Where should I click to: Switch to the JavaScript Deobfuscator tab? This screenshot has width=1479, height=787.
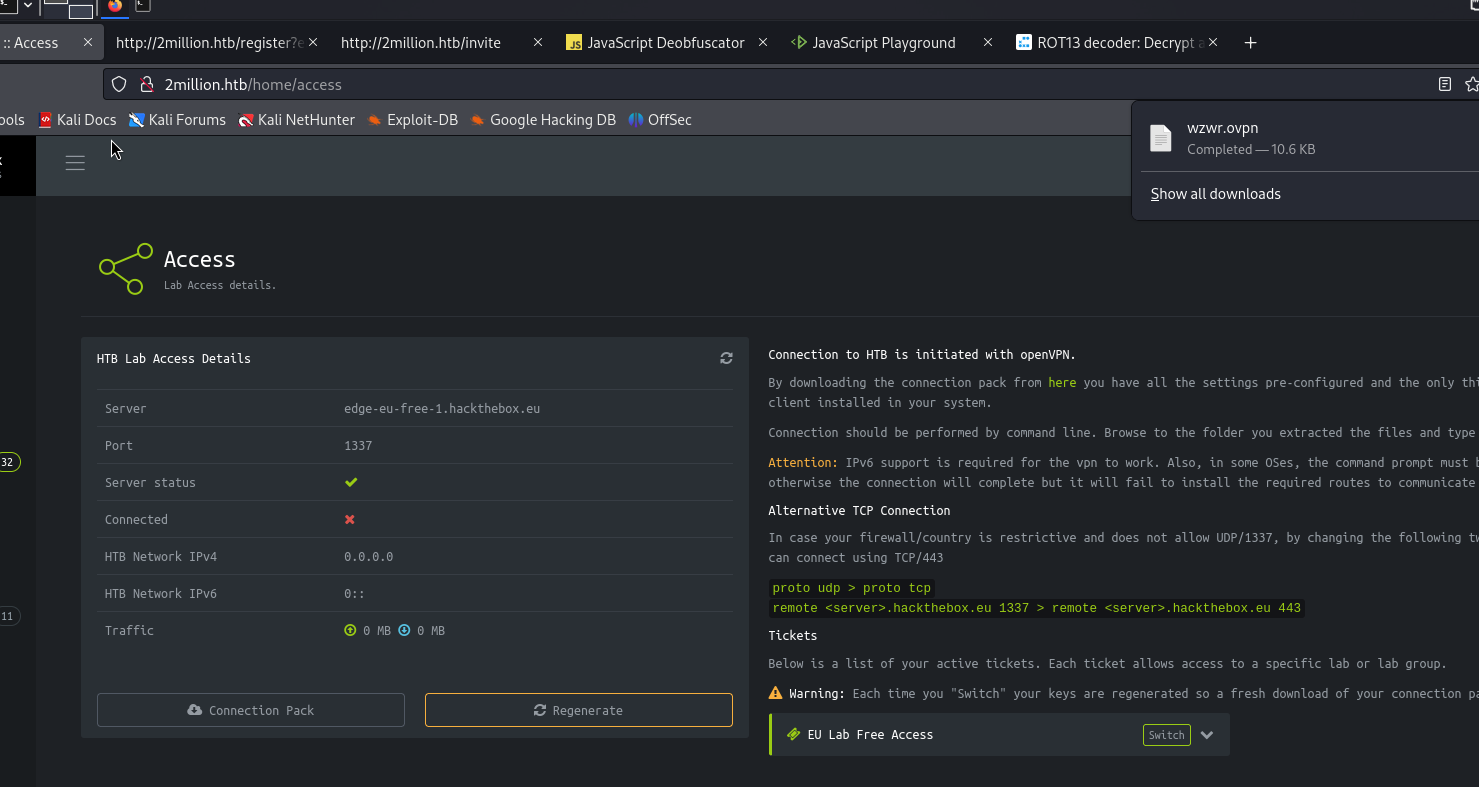pos(665,43)
